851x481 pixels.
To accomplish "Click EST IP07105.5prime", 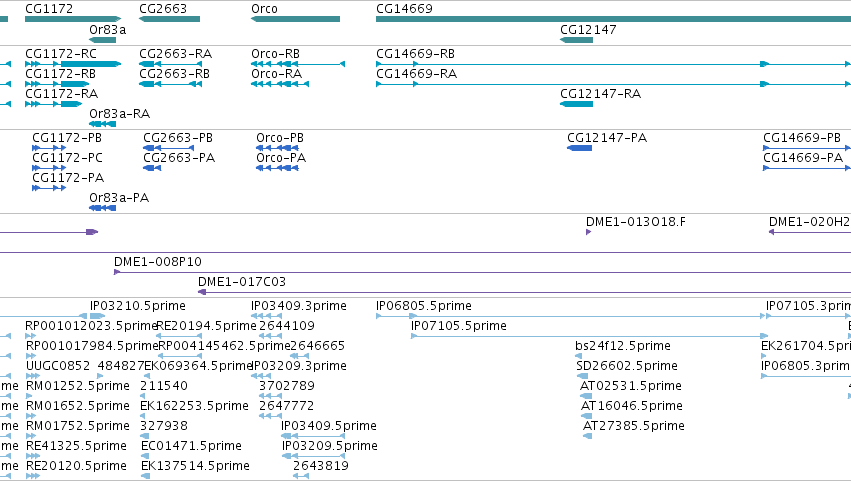I will [x=459, y=326].
